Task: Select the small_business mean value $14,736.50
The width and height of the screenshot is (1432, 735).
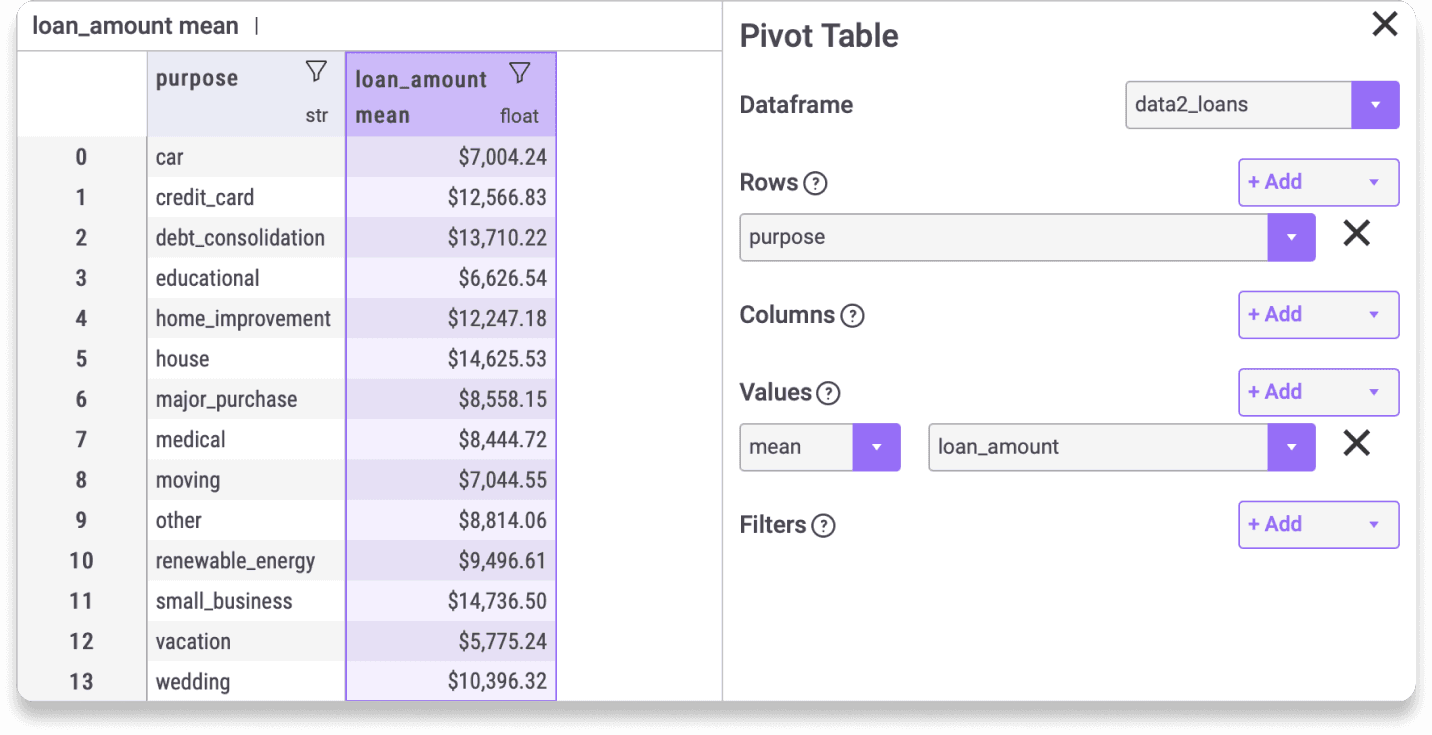Action: click(497, 601)
